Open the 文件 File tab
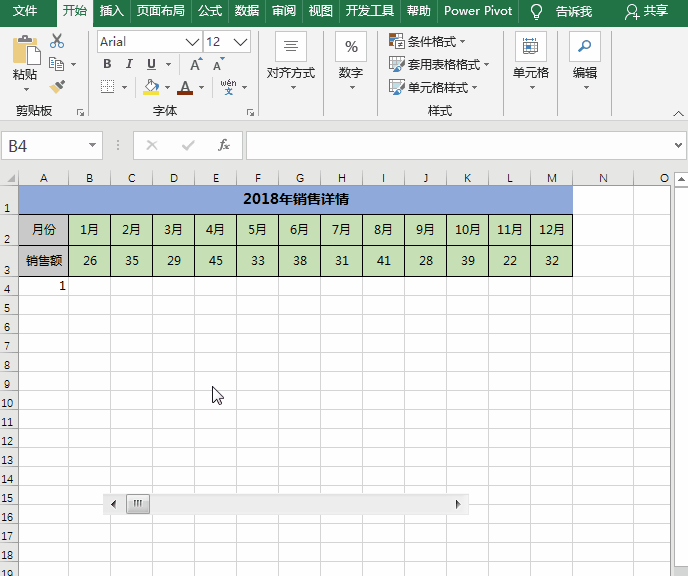The width and height of the screenshot is (688, 576). [25, 11]
